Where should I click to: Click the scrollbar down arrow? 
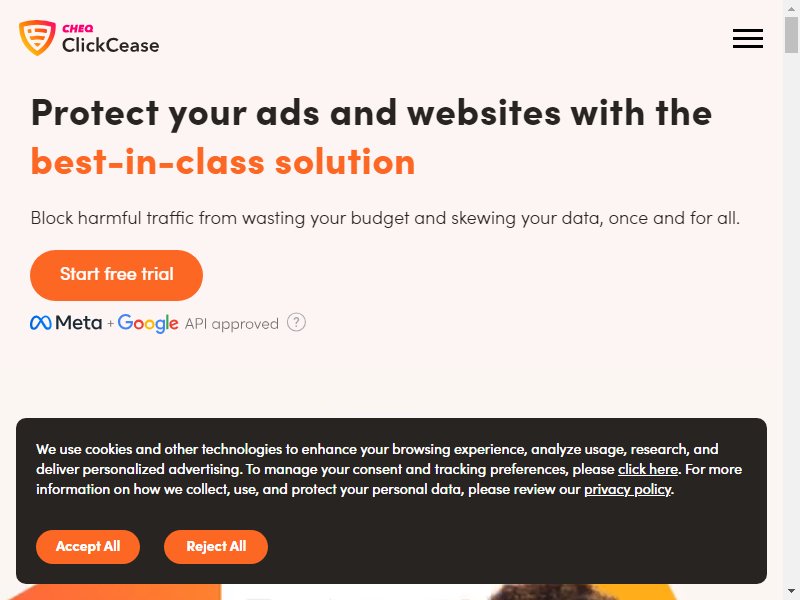[x=791, y=592]
